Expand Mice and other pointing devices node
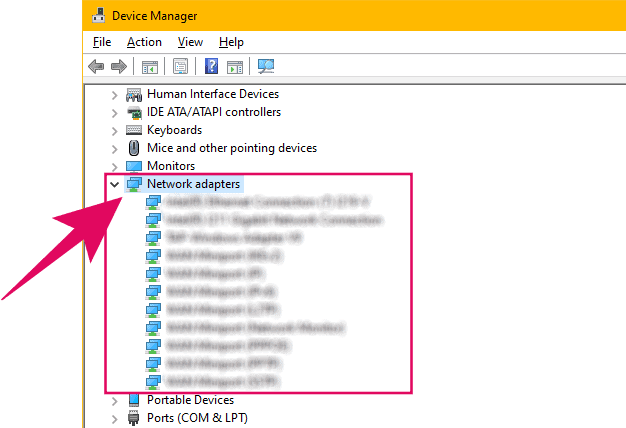 click(x=115, y=149)
